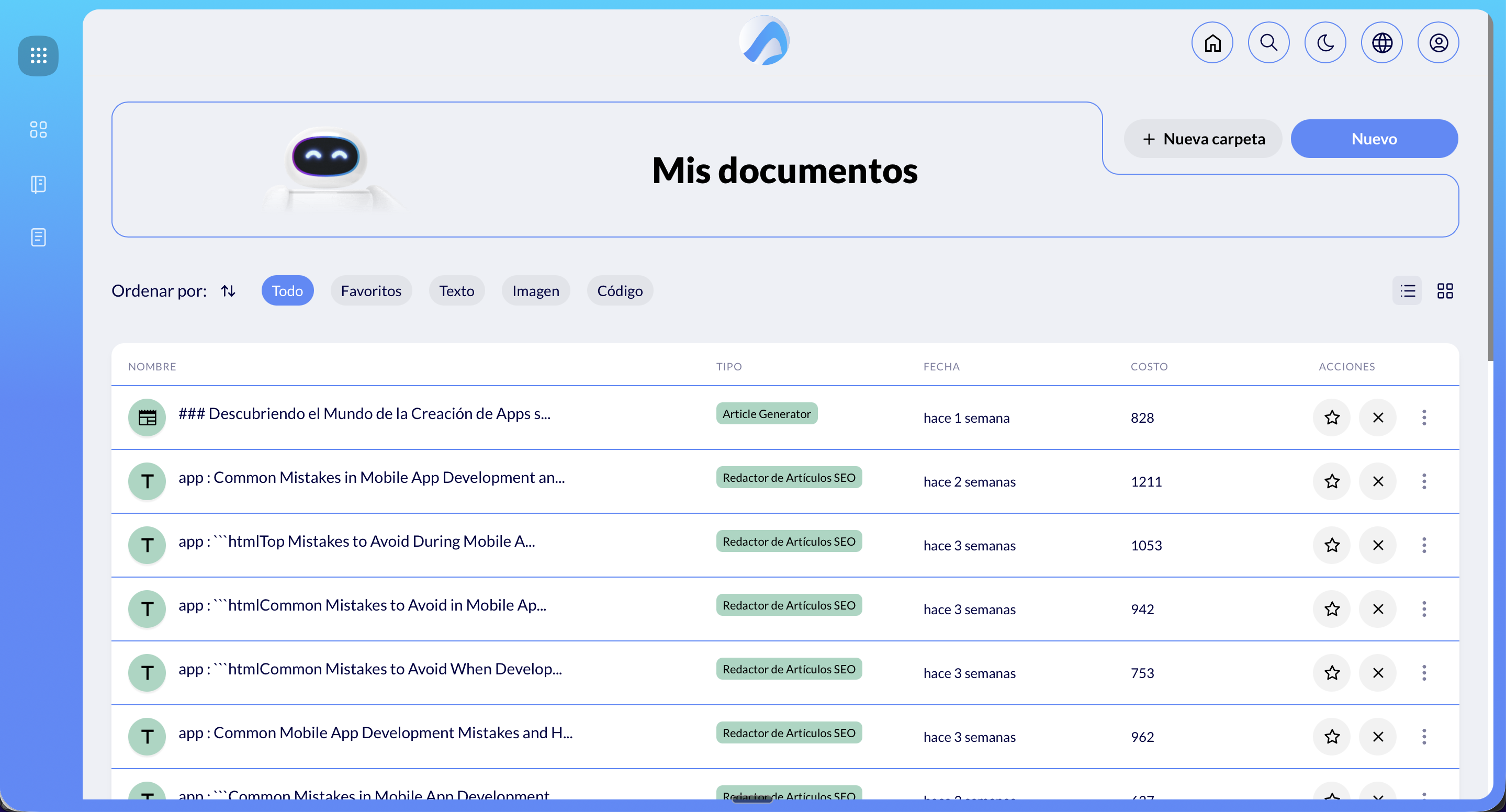Favorite the Article Generator document with star
This screenshot has height=812, width=1506.
[1332, 418]
